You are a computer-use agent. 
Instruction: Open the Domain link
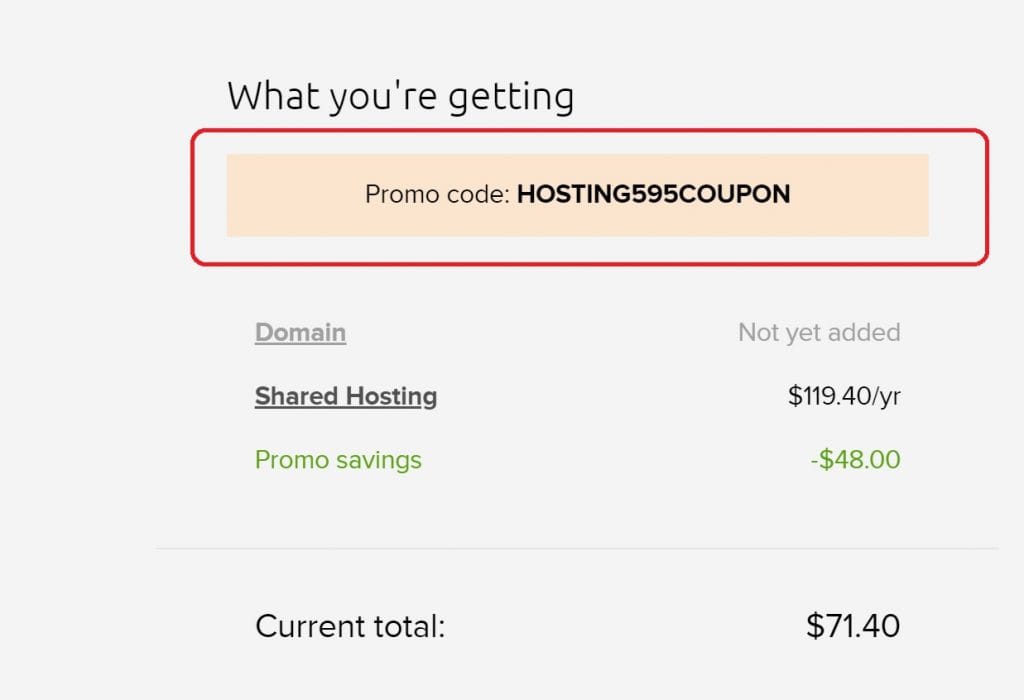(x=300, y=332)
